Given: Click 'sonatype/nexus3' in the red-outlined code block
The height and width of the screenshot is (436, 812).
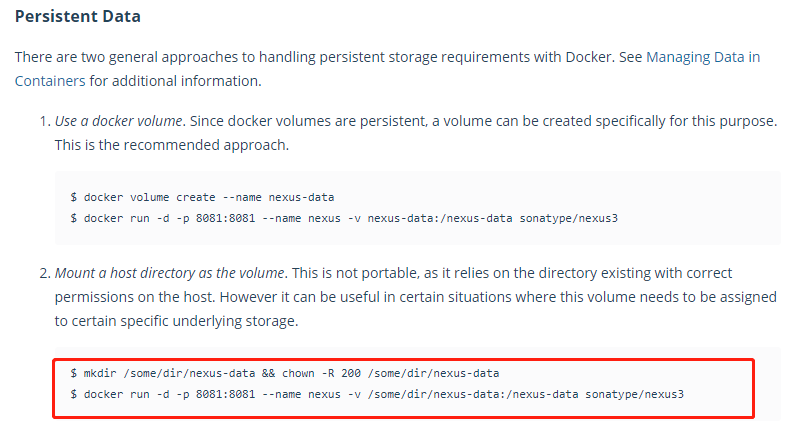Looking at the screenshot, I should tap(634, 393).
